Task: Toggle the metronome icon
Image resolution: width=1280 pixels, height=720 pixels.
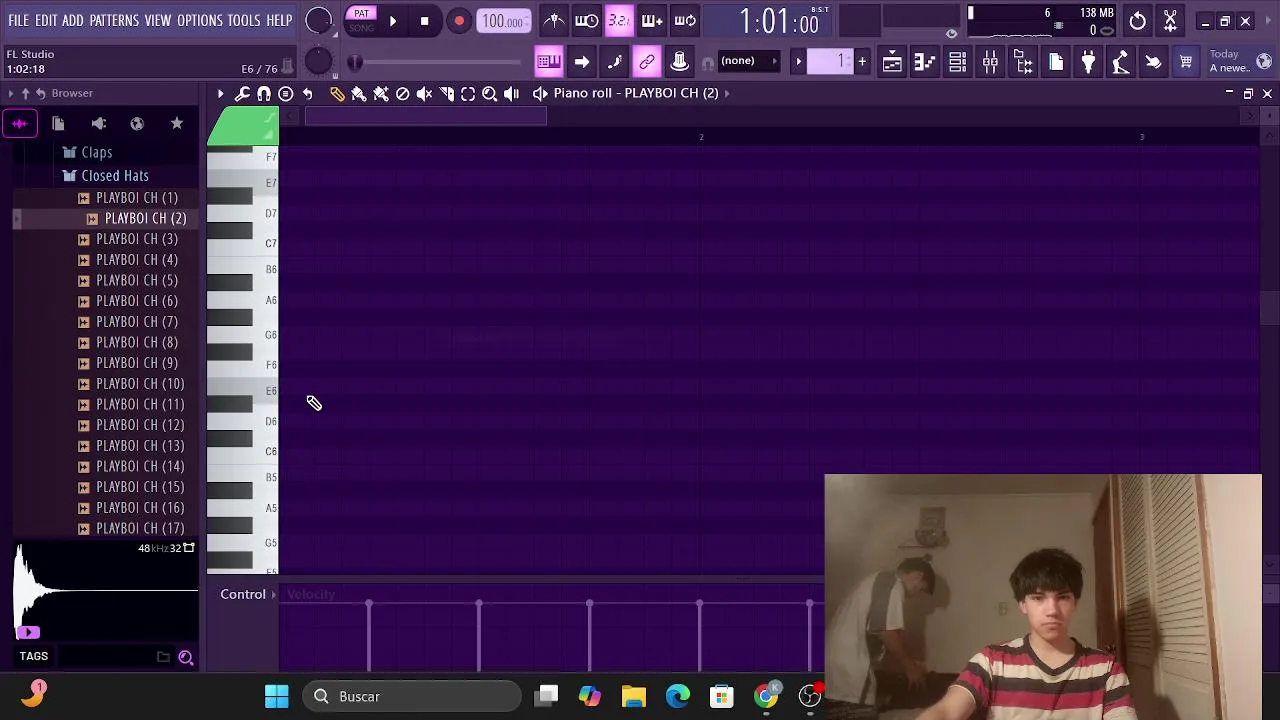Action: click(554, 20)
